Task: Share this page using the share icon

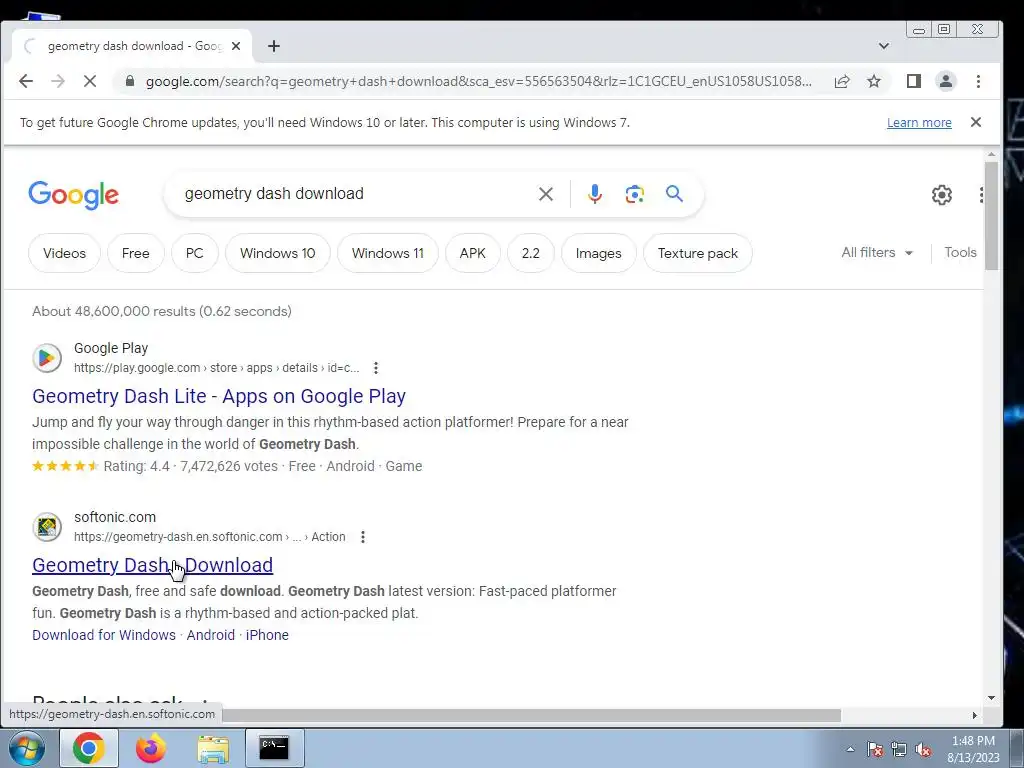Action: 842,81
